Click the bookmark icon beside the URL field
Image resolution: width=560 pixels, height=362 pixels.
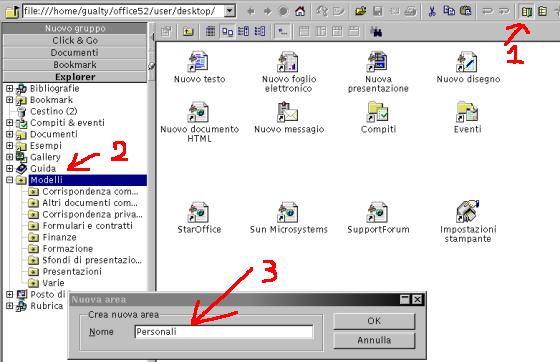(x=12, y=11)
